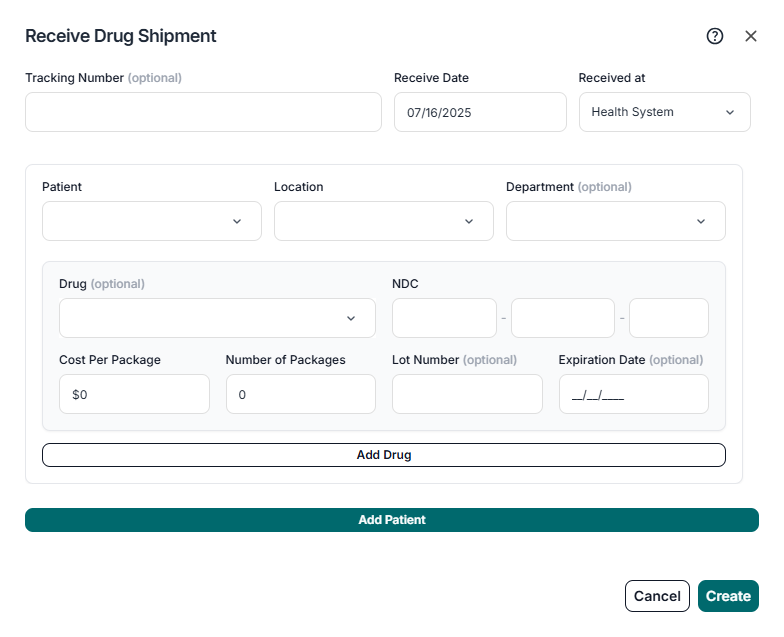
Task: Click the help question mark icon
Action: pyautogui.click(x=715, y=36)
